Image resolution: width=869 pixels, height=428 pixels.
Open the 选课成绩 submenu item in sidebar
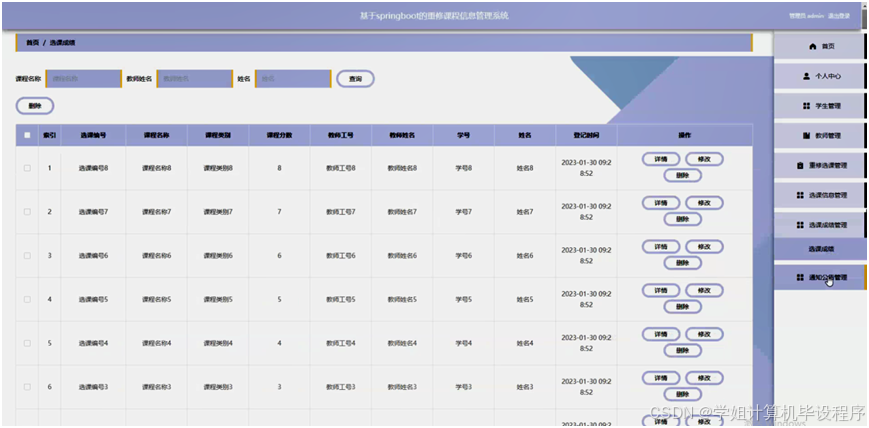click(820, 249)
